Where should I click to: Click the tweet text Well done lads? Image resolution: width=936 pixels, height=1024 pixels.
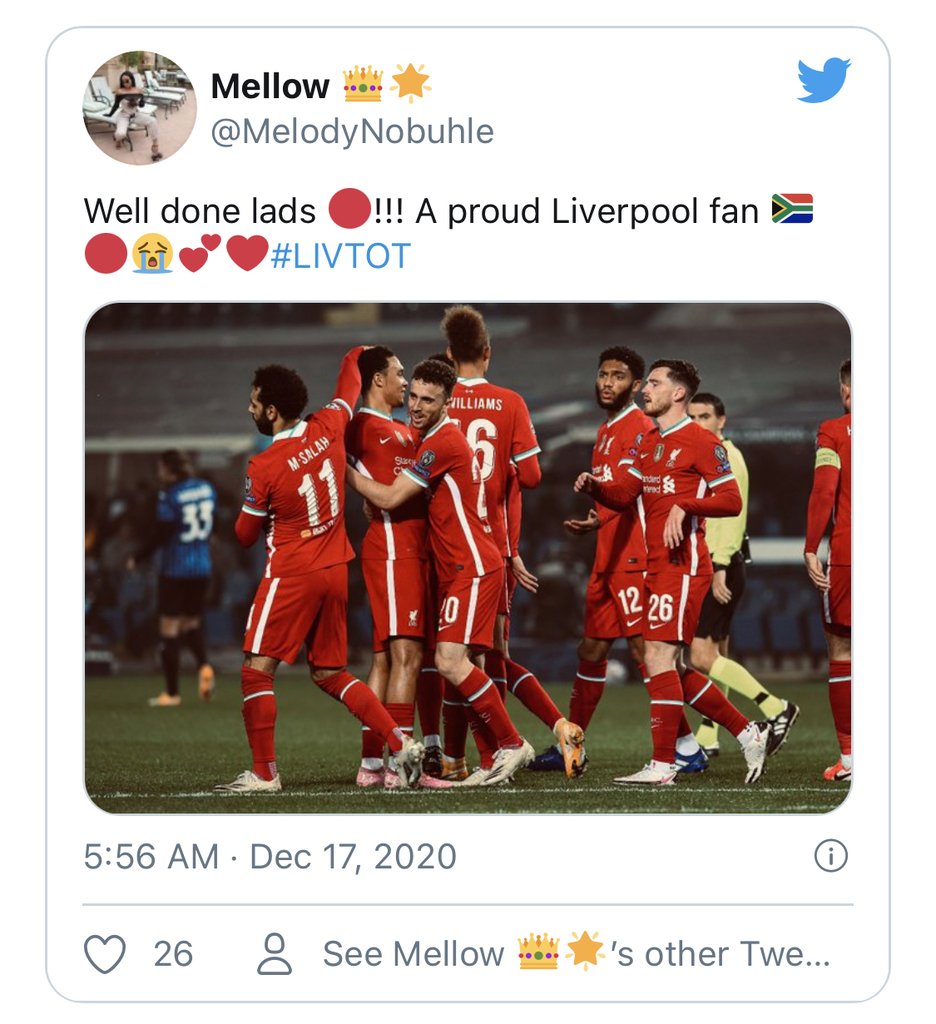pos(199,211)
